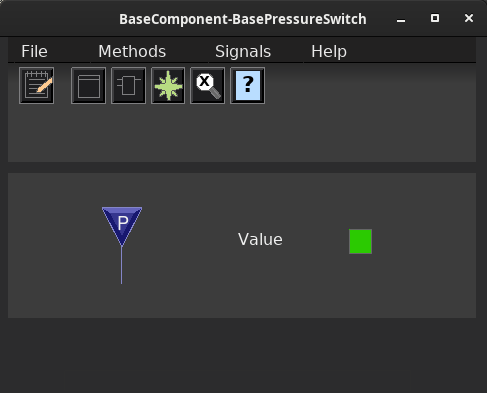Image resolution: width=487 pixels, height=393 pixels.
Task: Click the BaseComponent-BasePressureSwitch title bar
Action: pos(243,19)
